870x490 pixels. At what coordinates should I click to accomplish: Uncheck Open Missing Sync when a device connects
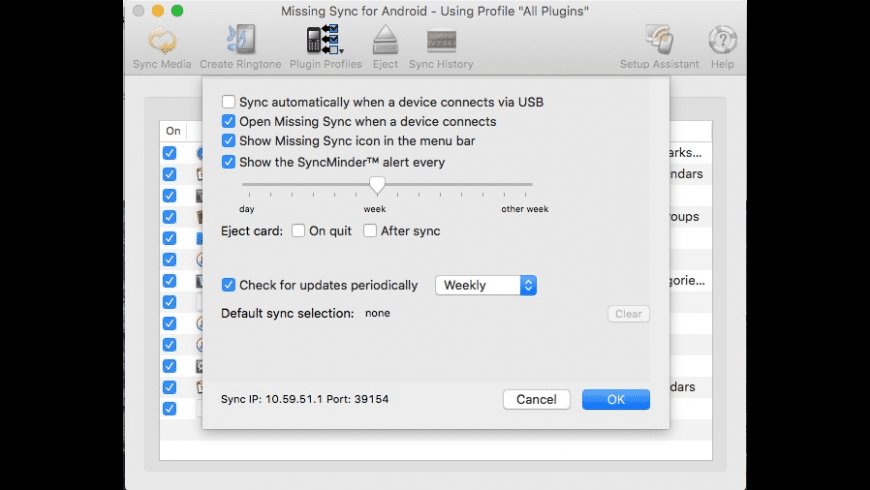click(228, 121)
